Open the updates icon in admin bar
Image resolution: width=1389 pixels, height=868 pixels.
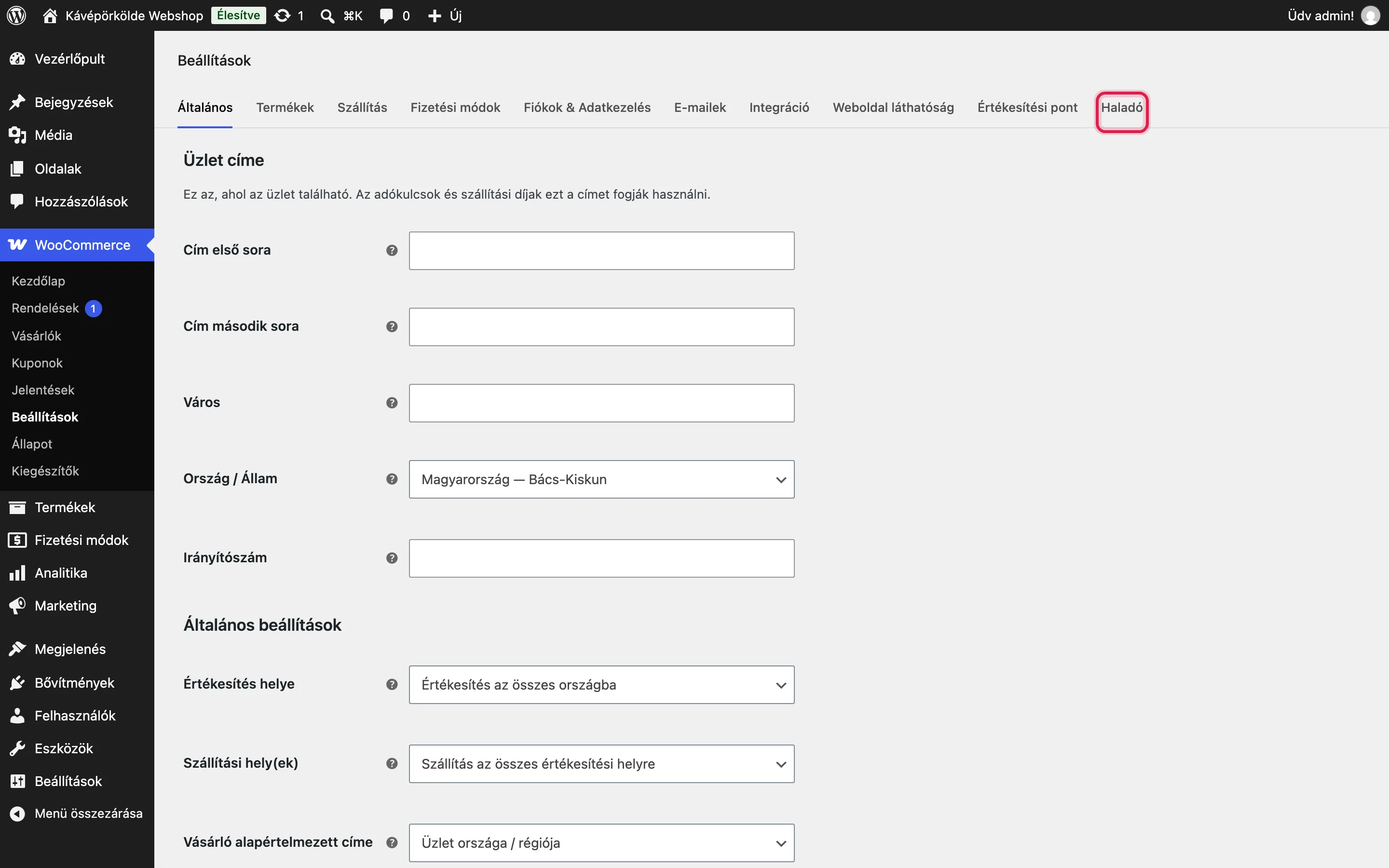(283, 15)
